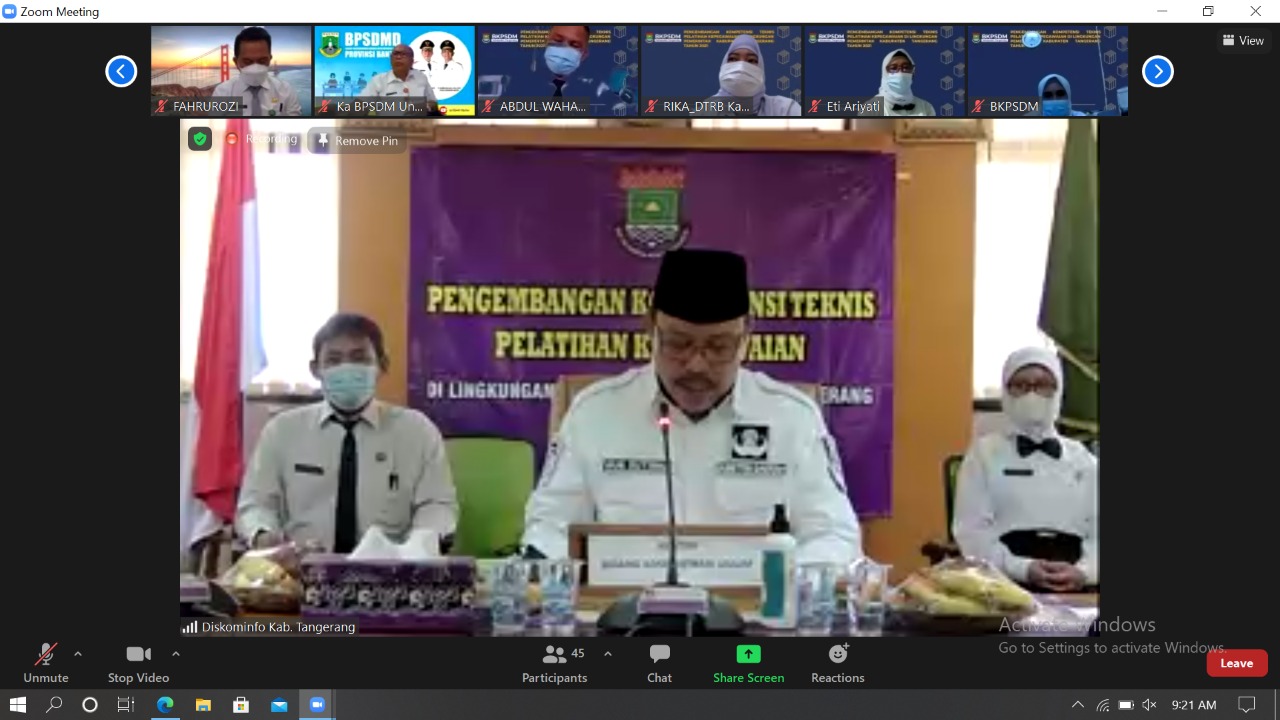Show hidden system tray icons
This screenshot has height=720, width=1280.
coord(1077,705)
